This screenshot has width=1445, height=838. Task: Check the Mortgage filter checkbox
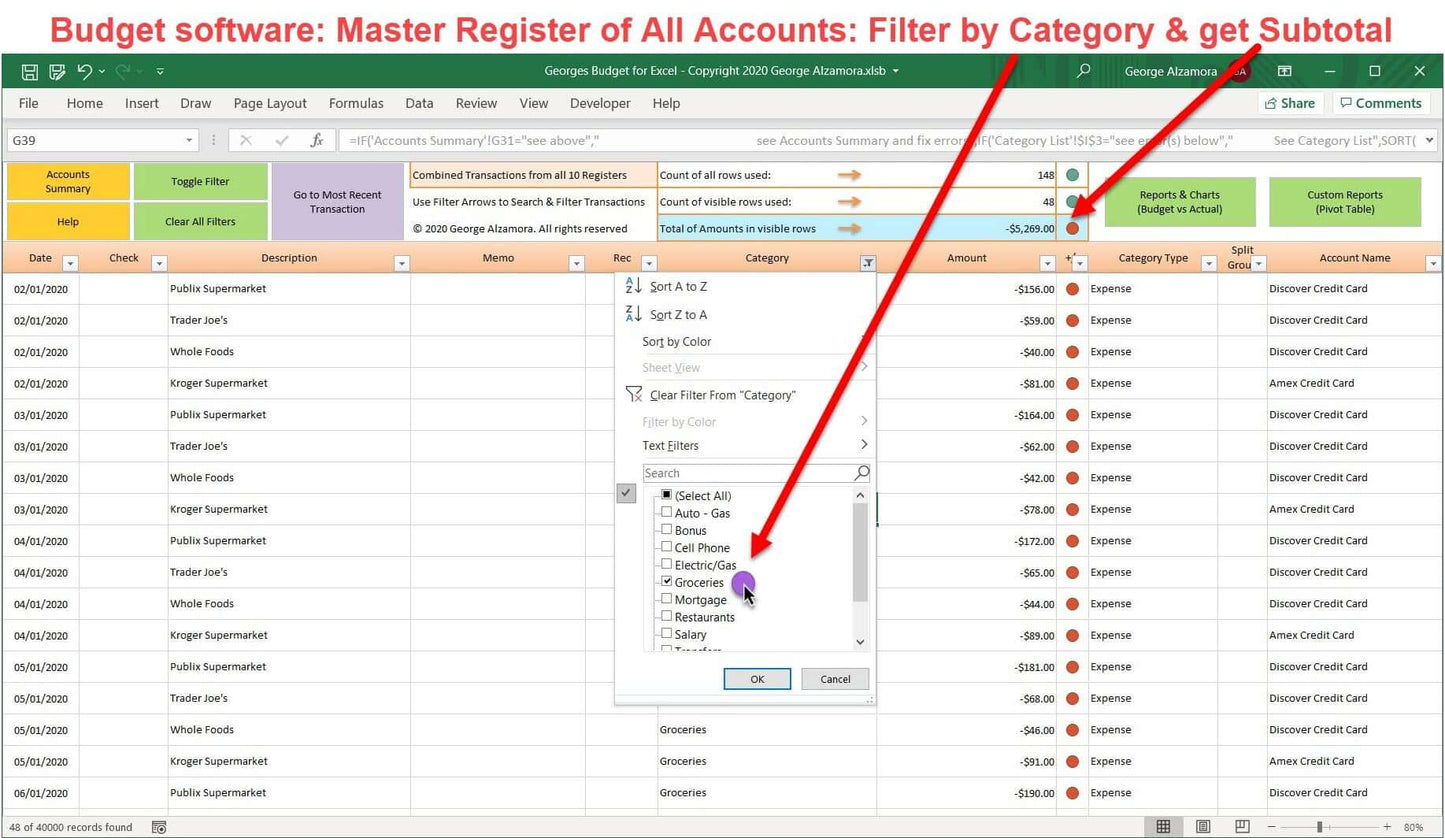[666, 599]
